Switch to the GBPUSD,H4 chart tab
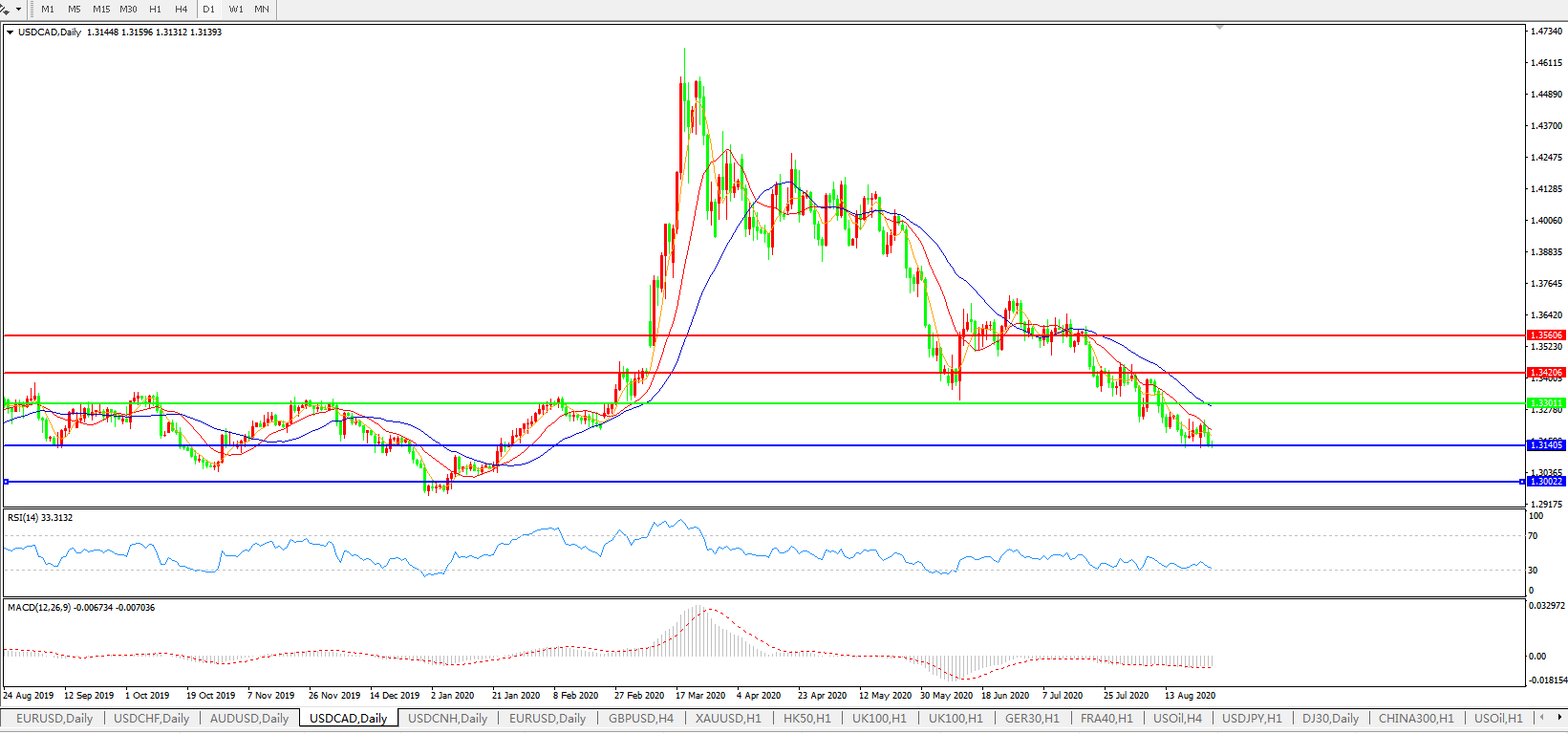This screenshot has height=734, width=1568. pos(640,718)
